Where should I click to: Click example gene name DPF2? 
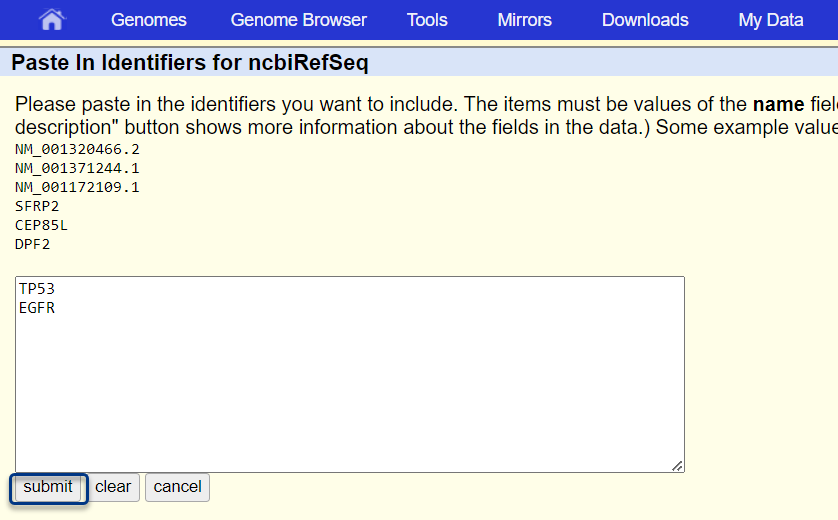click(x=32, y=244)
